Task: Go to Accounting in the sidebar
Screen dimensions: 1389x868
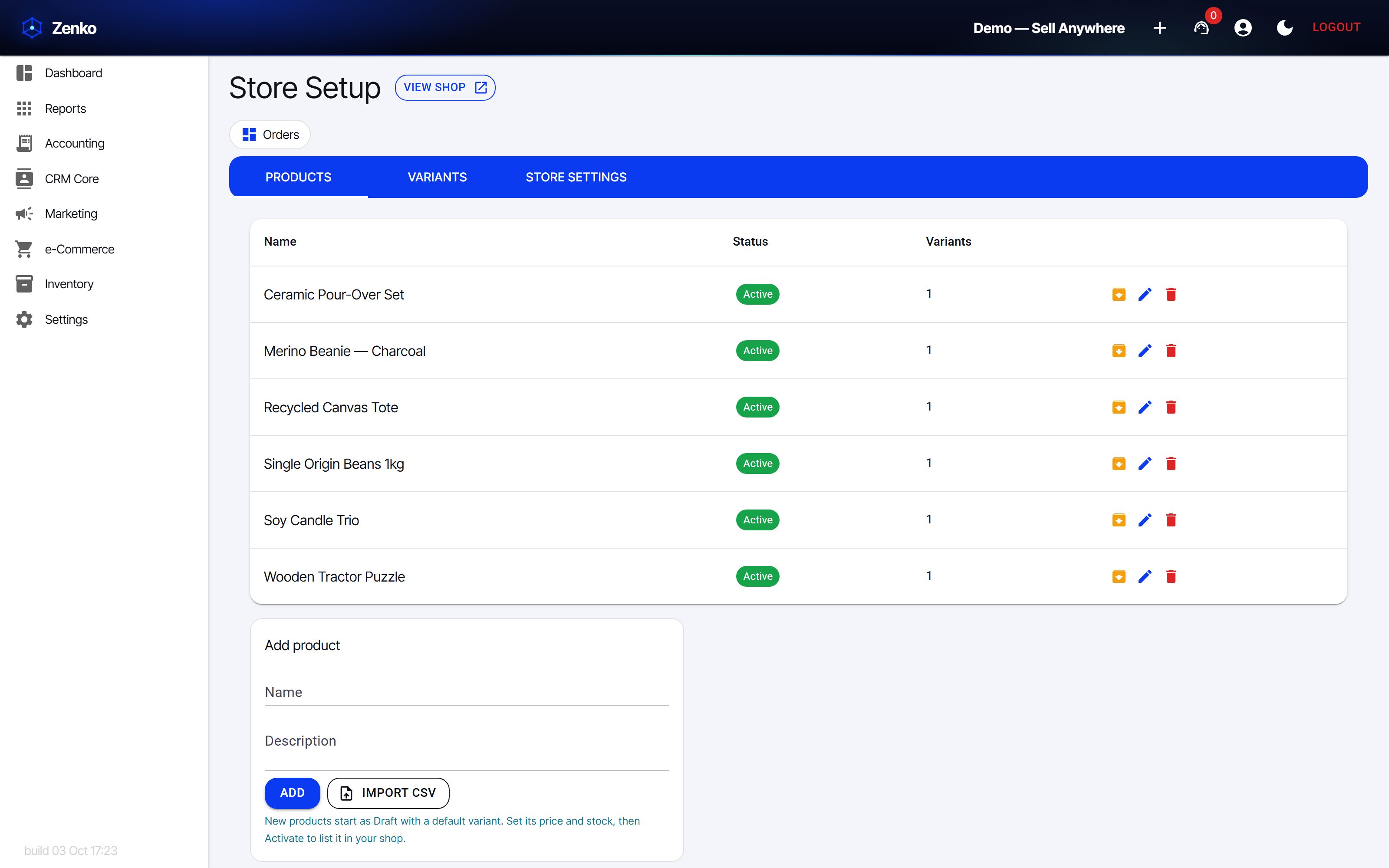Action: [104, 144]
